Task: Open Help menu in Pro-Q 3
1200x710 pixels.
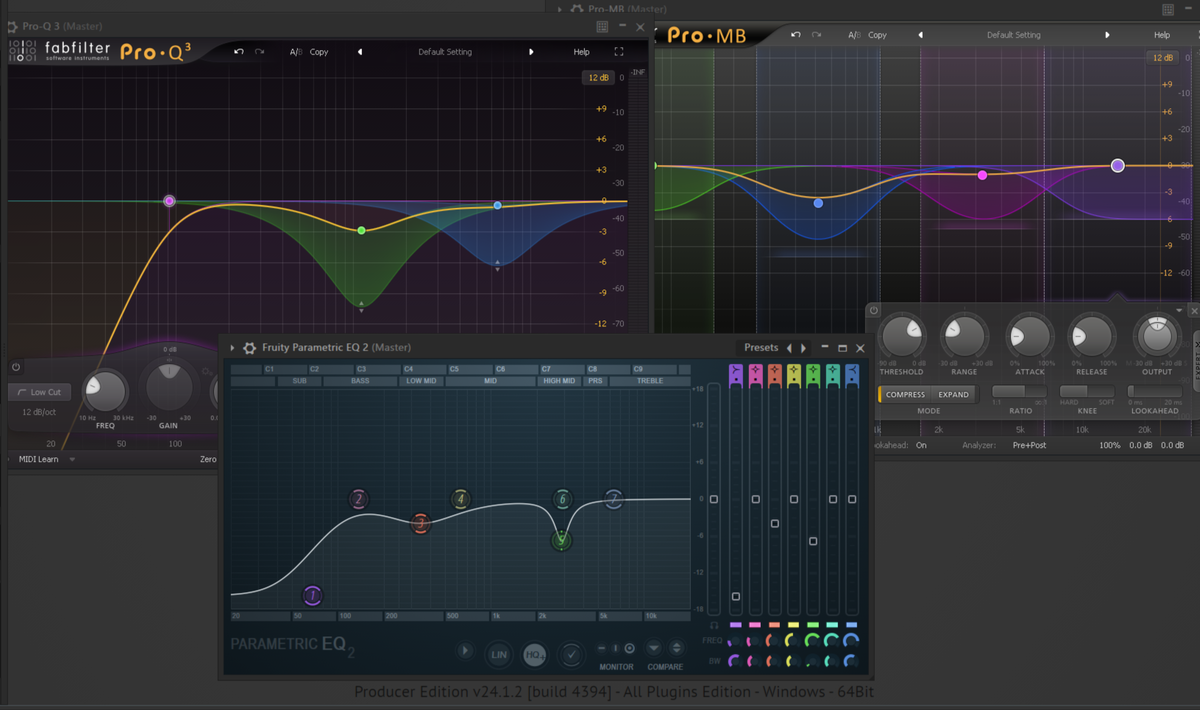Action: coord(581,52)
